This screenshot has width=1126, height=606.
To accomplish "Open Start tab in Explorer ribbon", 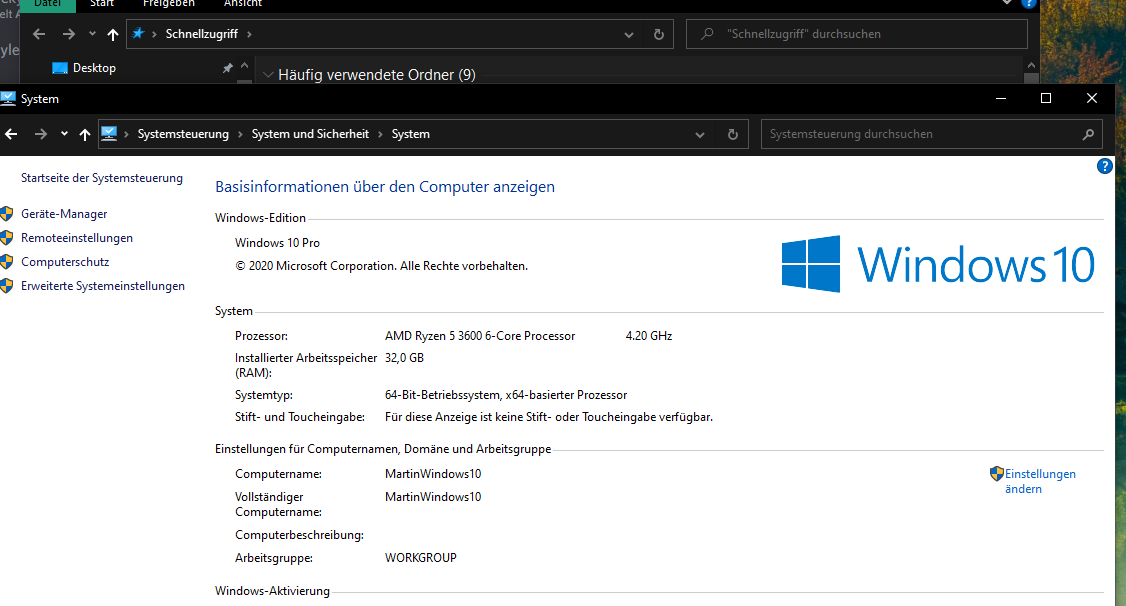I will (x=102, y=4).
